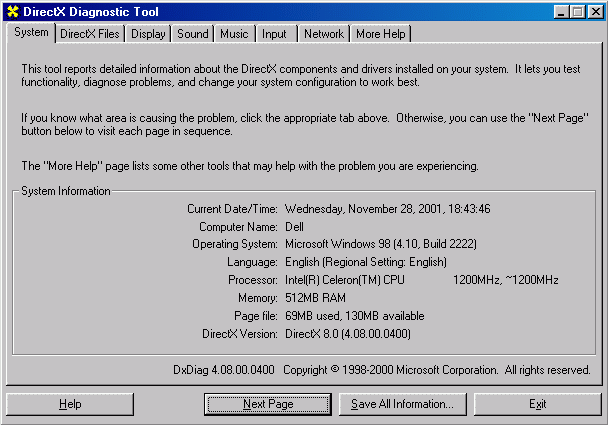Image resolution: width=608 pixels, height=425 pixels.
Task: Click Save All Information button
Action: (x=402, y=404)
